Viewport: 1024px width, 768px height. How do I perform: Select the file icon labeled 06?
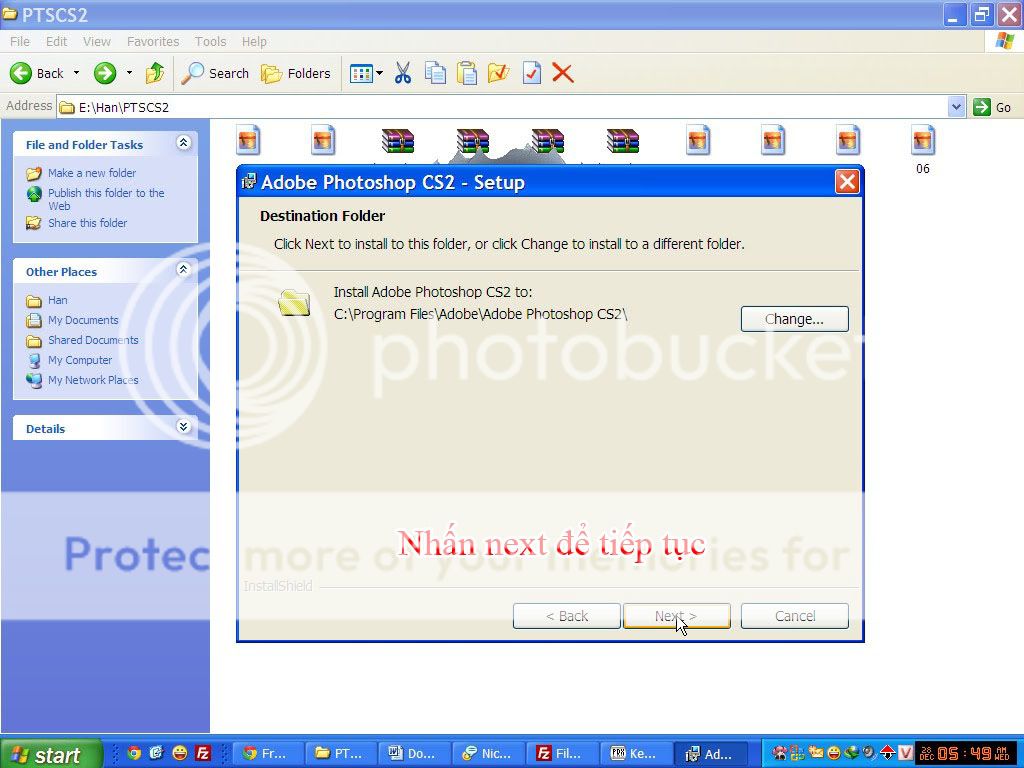[x=922, y=149]
